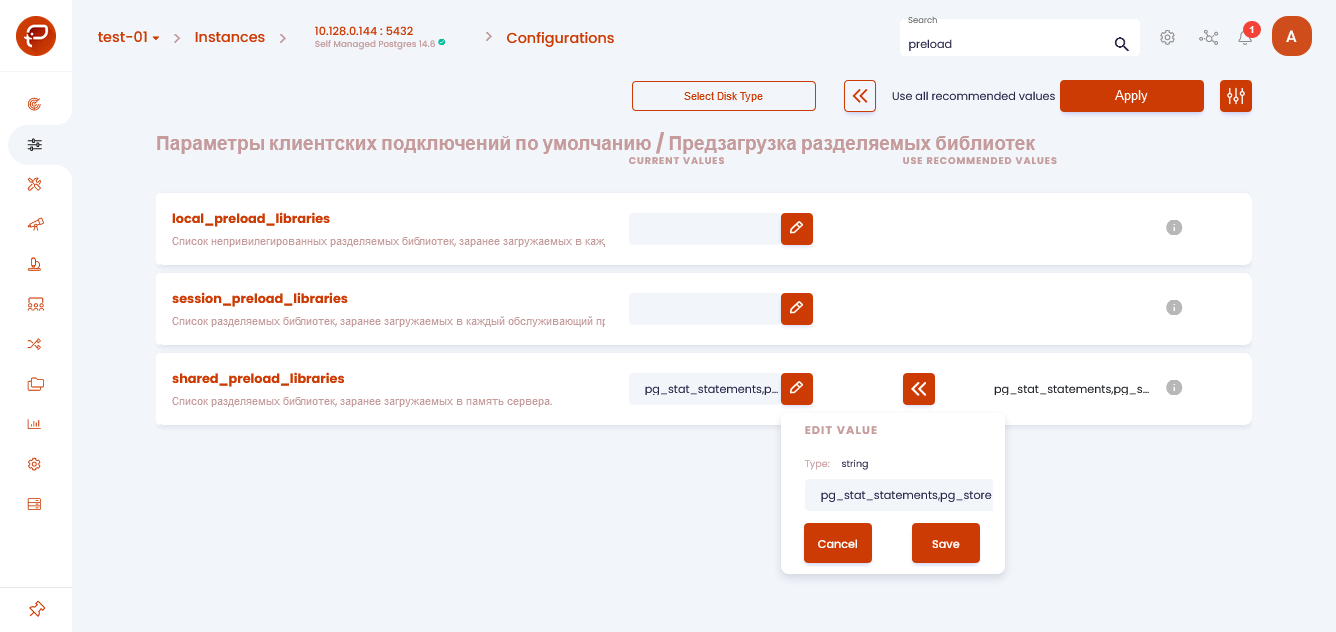
Task: Click the pin icon at sidebar bottom
Action: pos(36,609)
